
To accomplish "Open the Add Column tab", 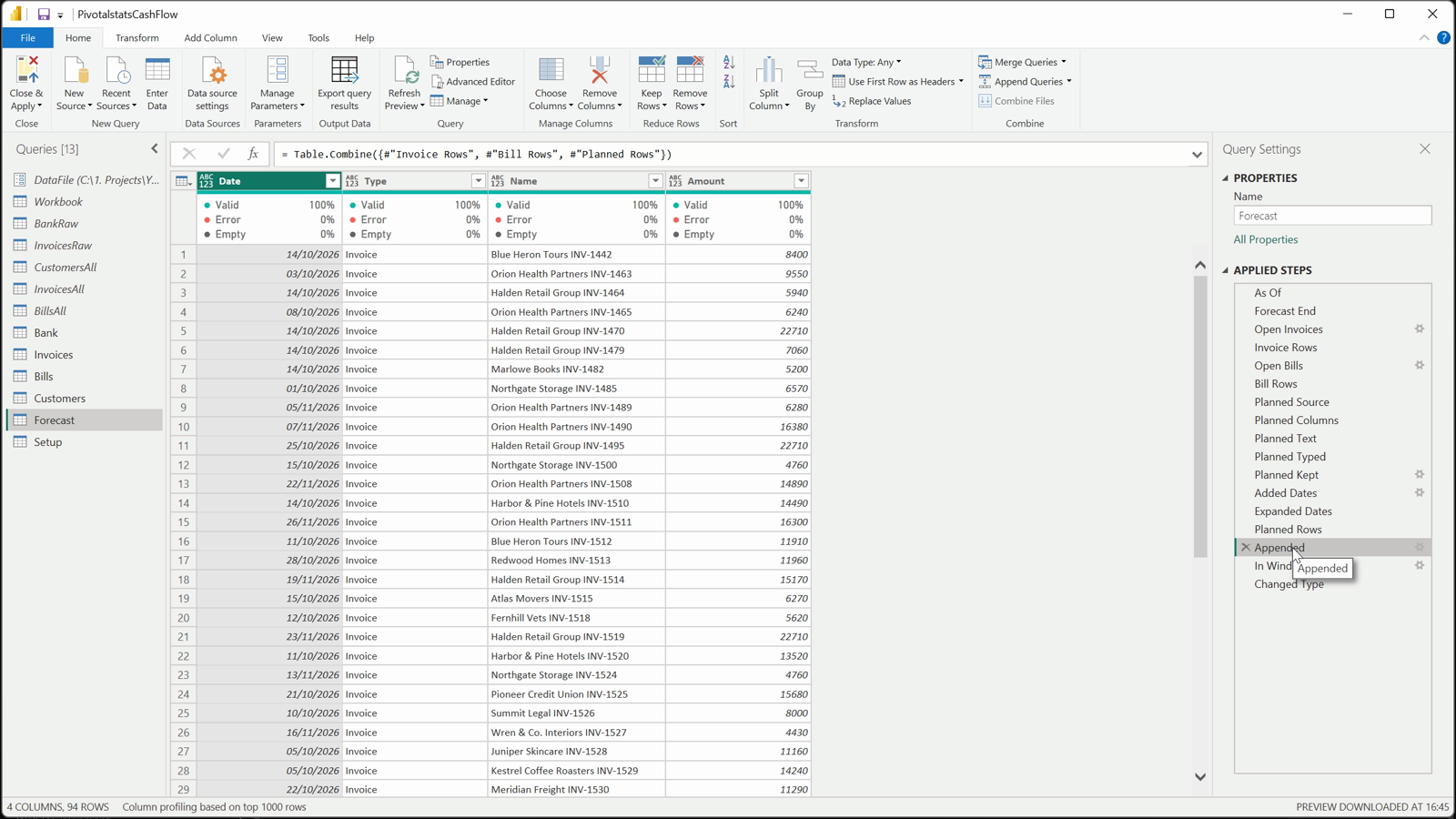I will pos(210,38).
